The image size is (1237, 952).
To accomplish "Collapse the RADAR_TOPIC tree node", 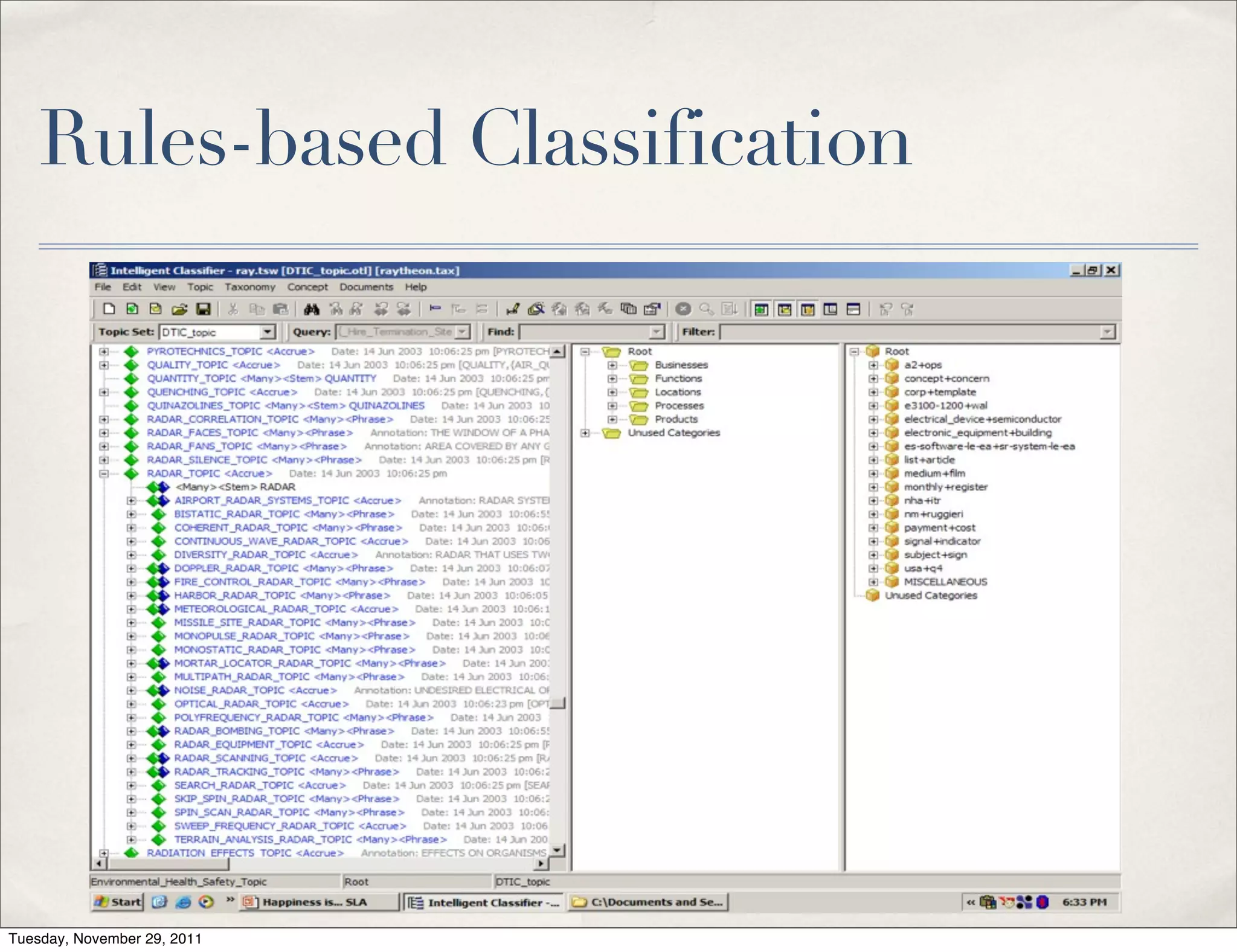I will coord(104,474).
